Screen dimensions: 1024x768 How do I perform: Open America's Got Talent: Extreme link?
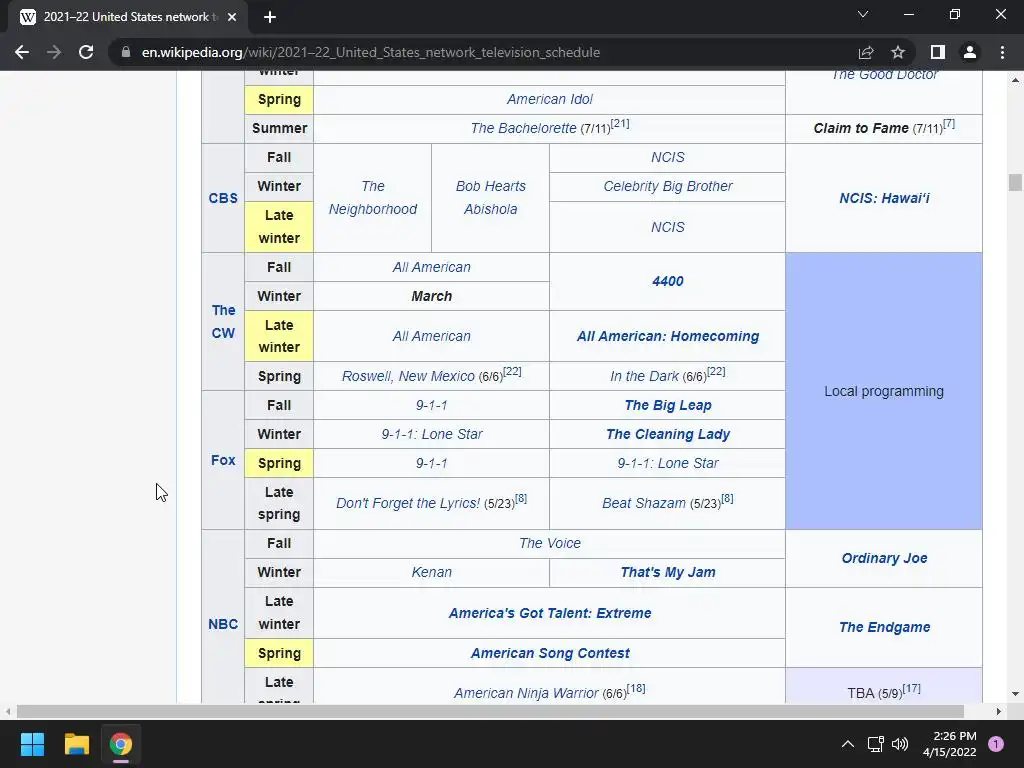tap(549, 613)
